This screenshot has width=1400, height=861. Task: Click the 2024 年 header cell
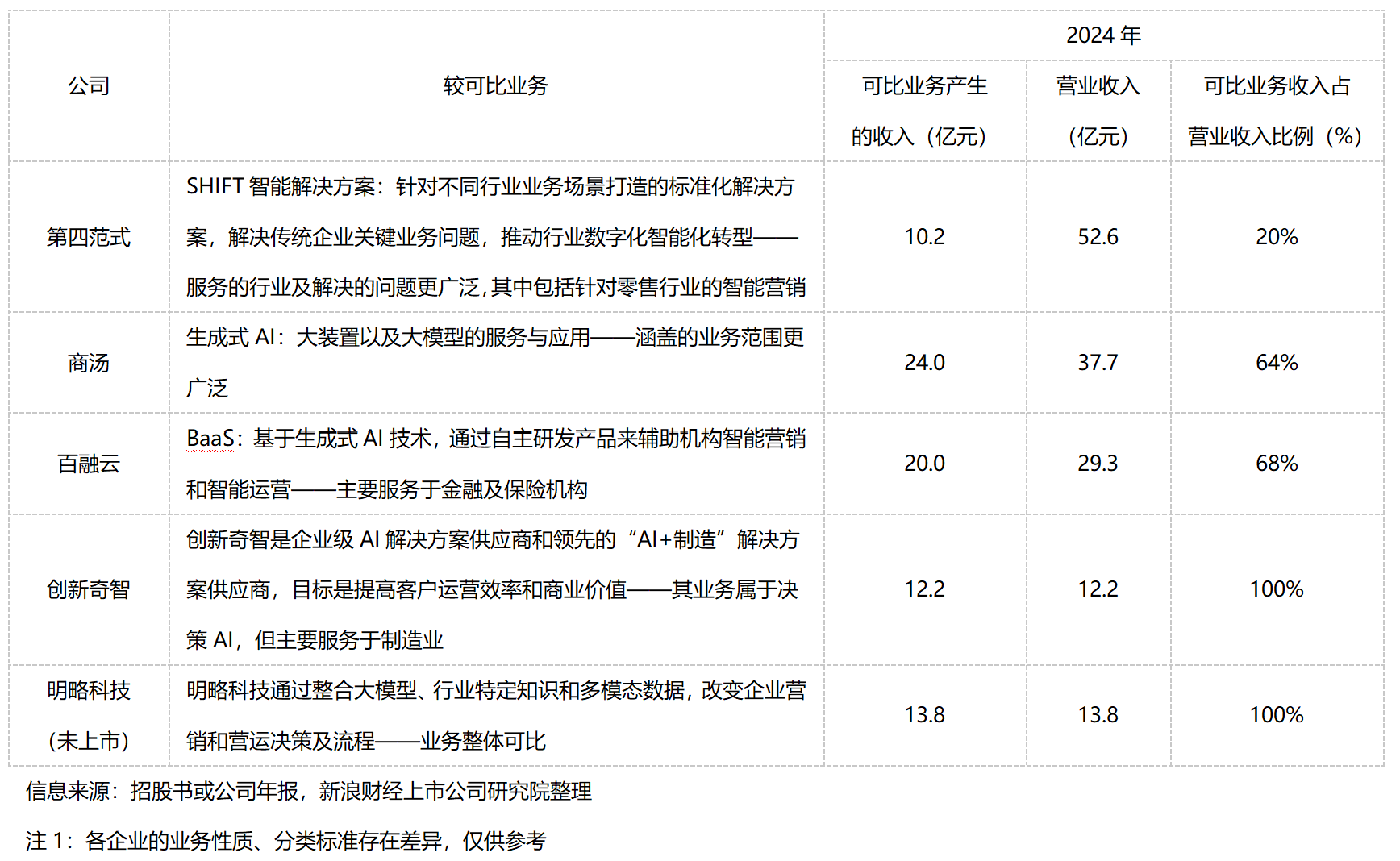pos(1103,35)
